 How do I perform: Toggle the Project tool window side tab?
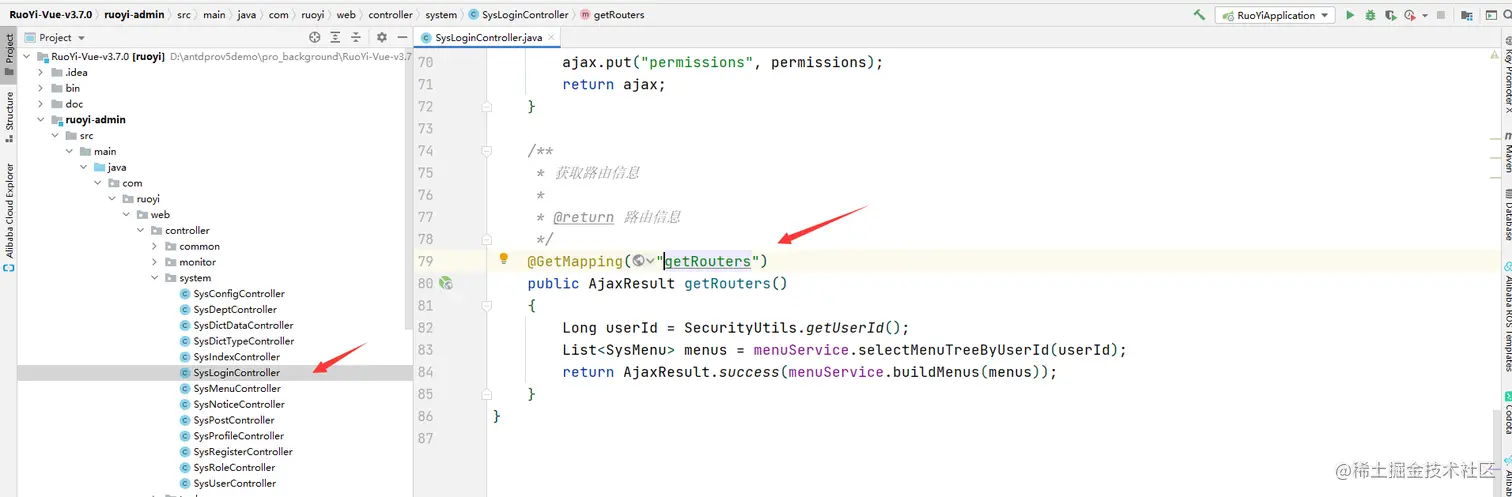(x=9, y=55)
